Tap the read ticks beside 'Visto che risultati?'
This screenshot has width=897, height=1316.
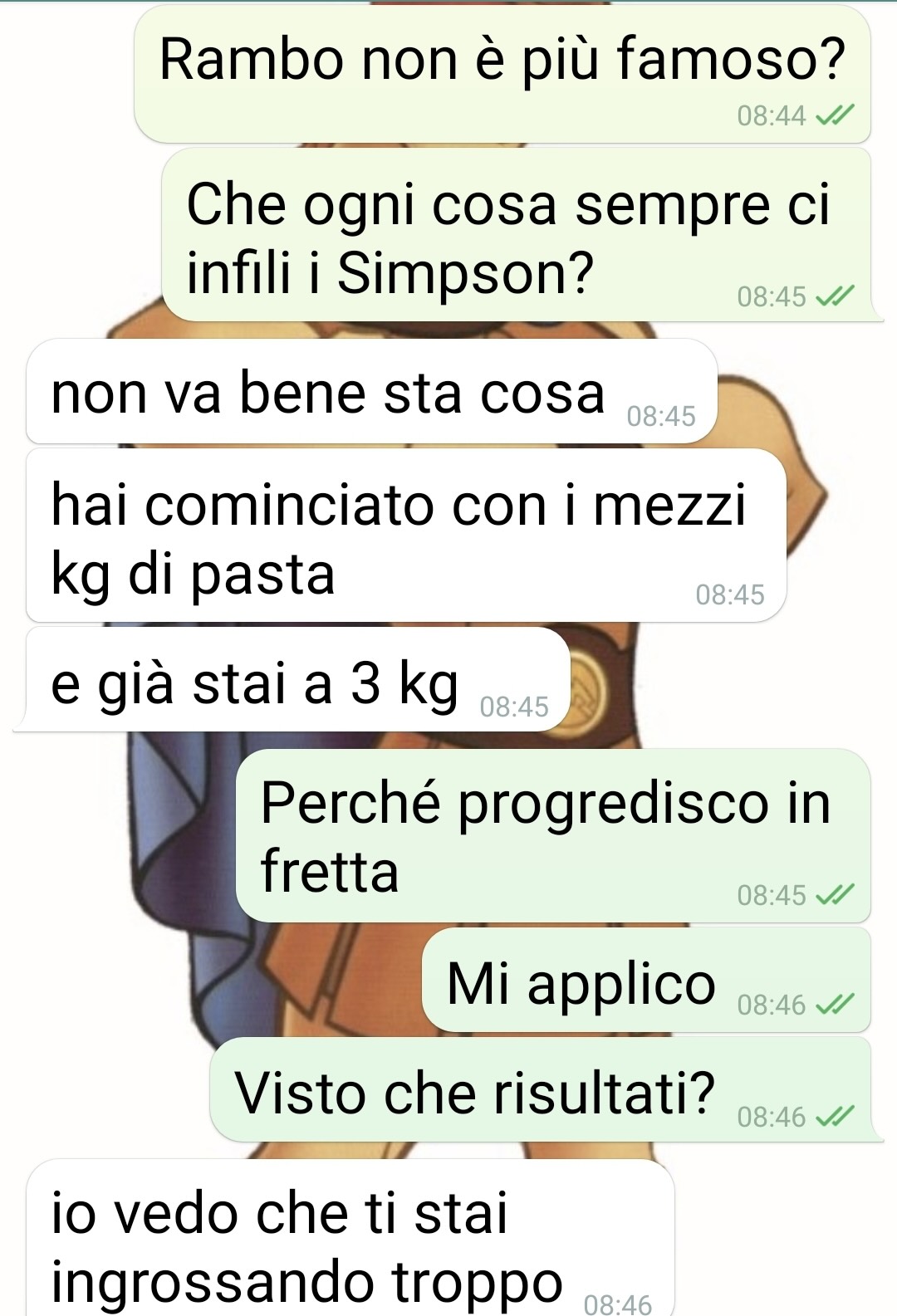pos(832,1118)
